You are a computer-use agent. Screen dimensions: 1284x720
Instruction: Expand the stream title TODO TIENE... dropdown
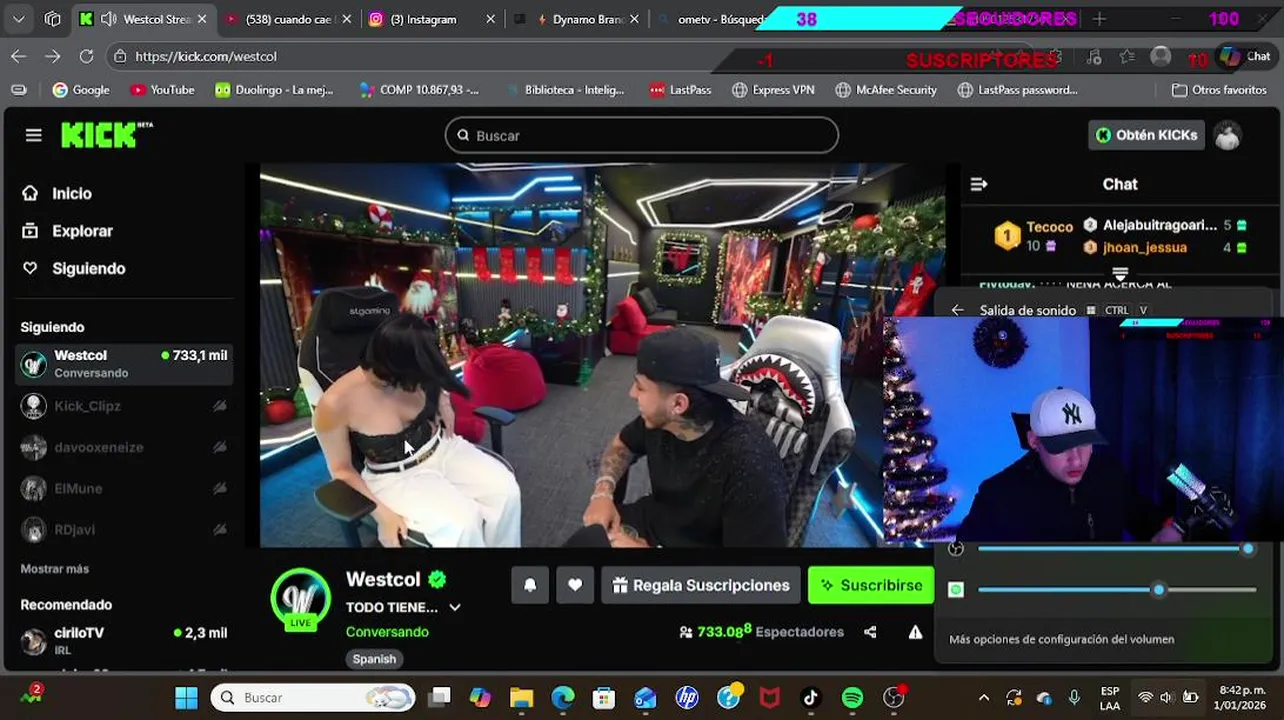pos(454,607)
